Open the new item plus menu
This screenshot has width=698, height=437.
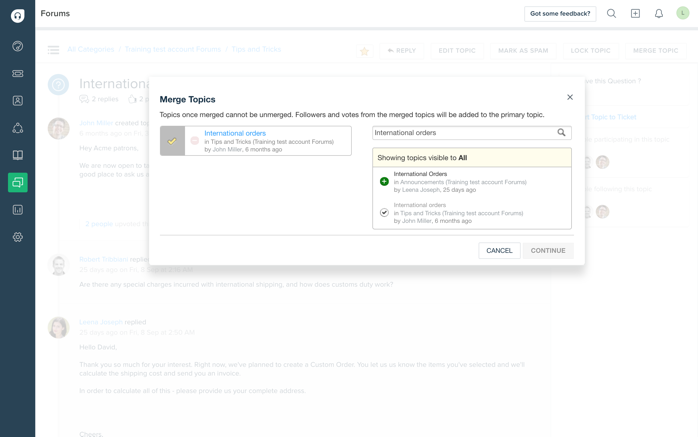[x=635, y=14]
